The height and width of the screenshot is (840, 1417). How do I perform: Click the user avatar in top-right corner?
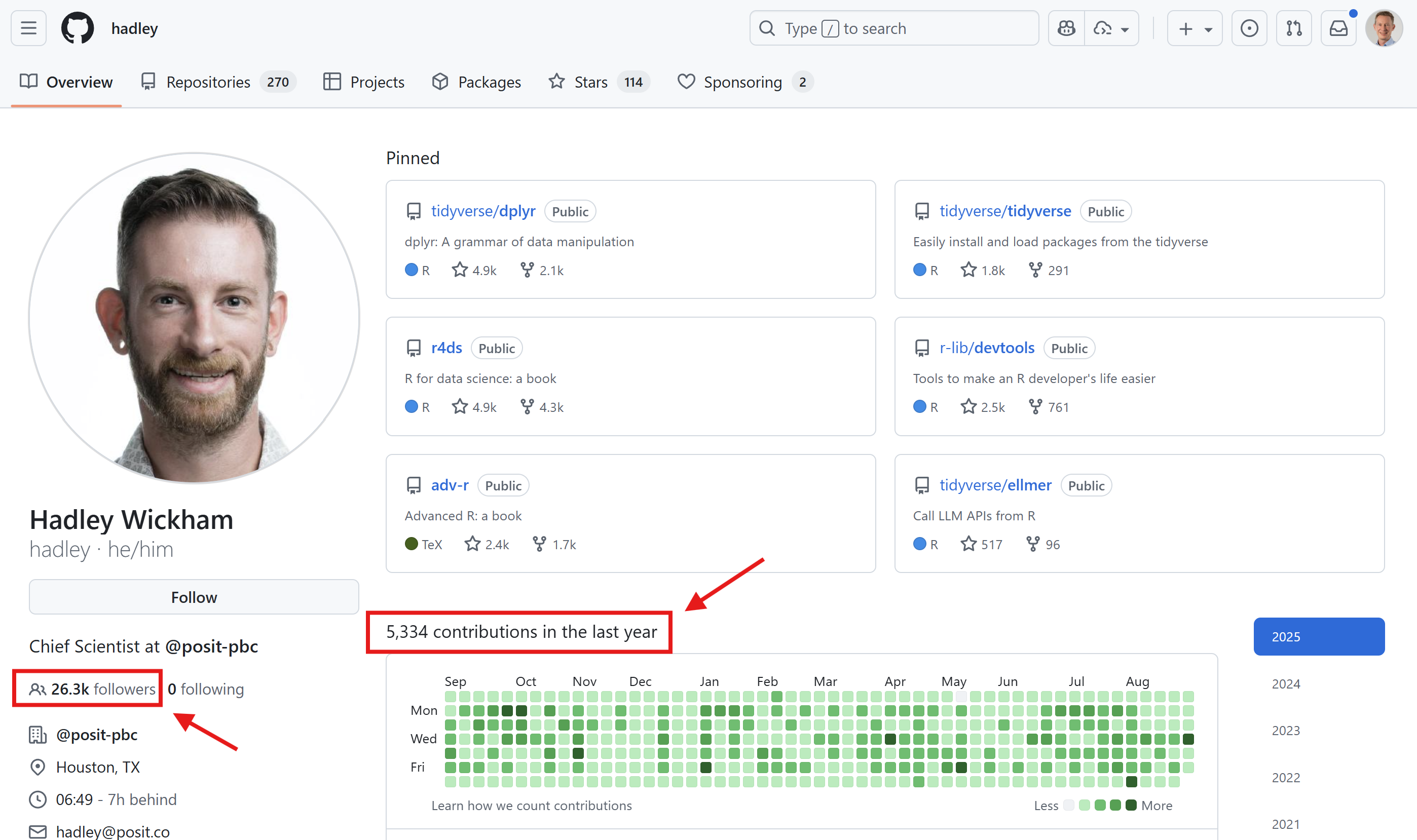pyautogui.click(x=1383, y=28)
